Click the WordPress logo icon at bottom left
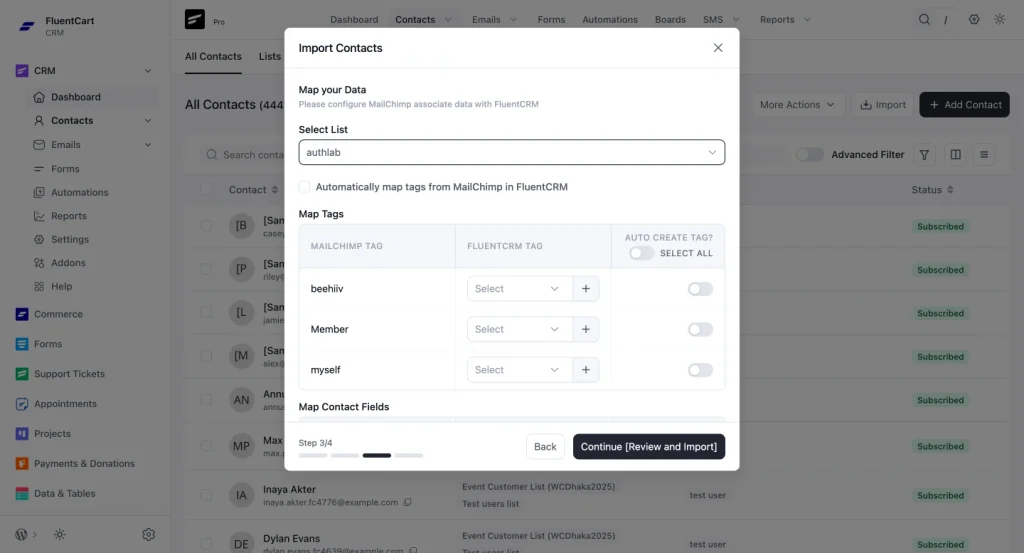Image resolution: width=1024 pixels, height=553 pixels. 22,534
